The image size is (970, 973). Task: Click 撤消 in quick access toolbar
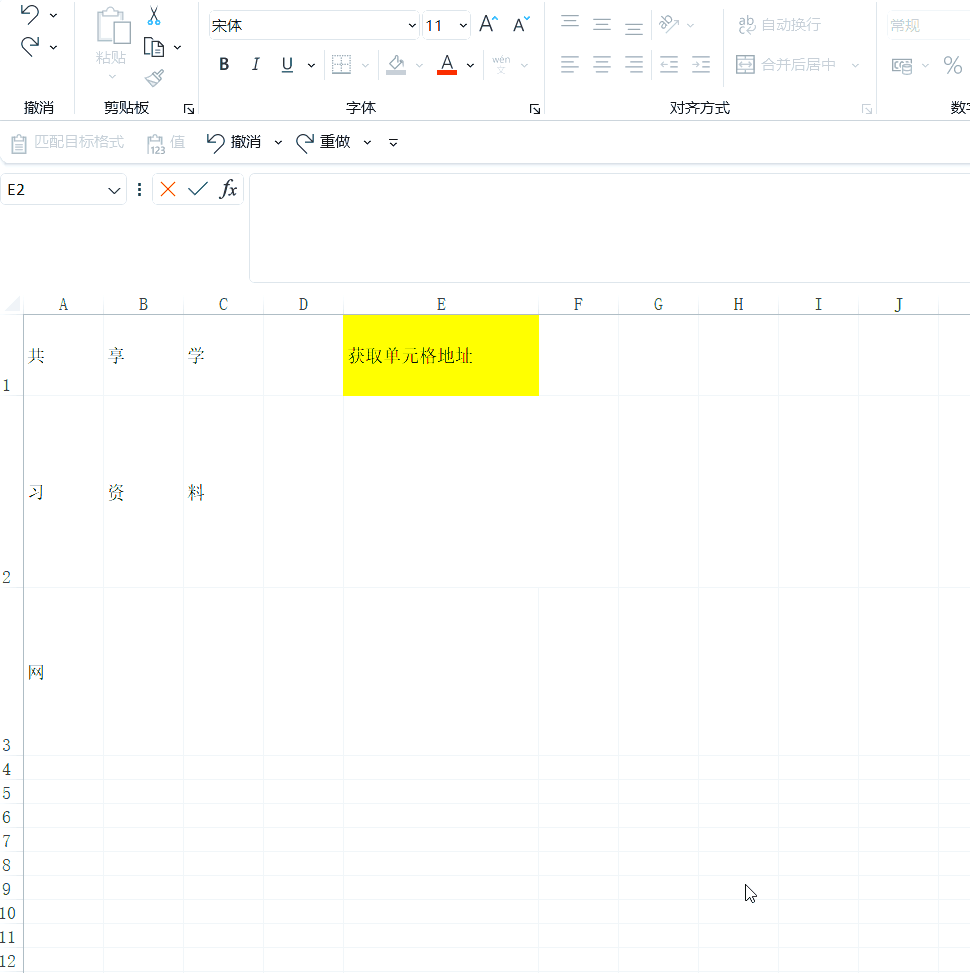pos(233,143)
